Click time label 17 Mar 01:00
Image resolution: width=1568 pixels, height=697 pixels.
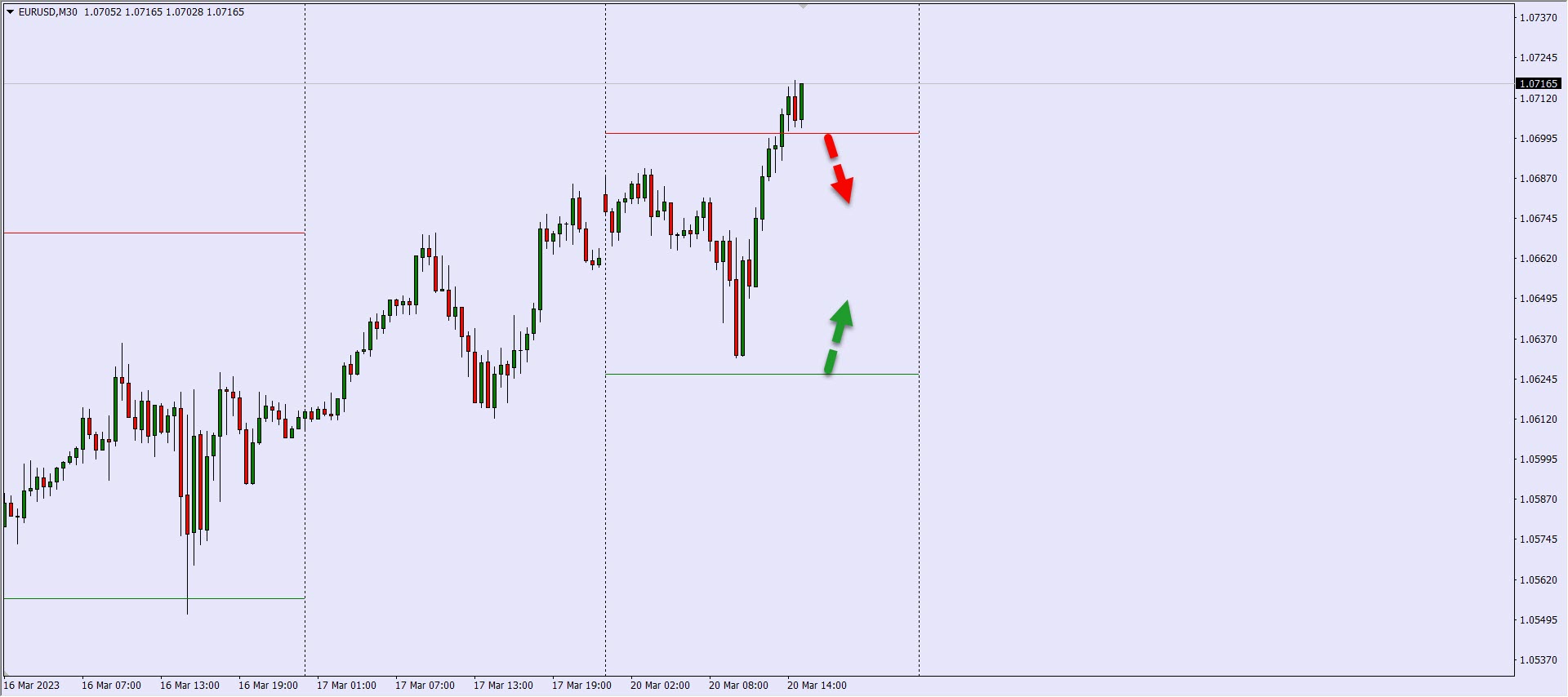coord(346,686)
